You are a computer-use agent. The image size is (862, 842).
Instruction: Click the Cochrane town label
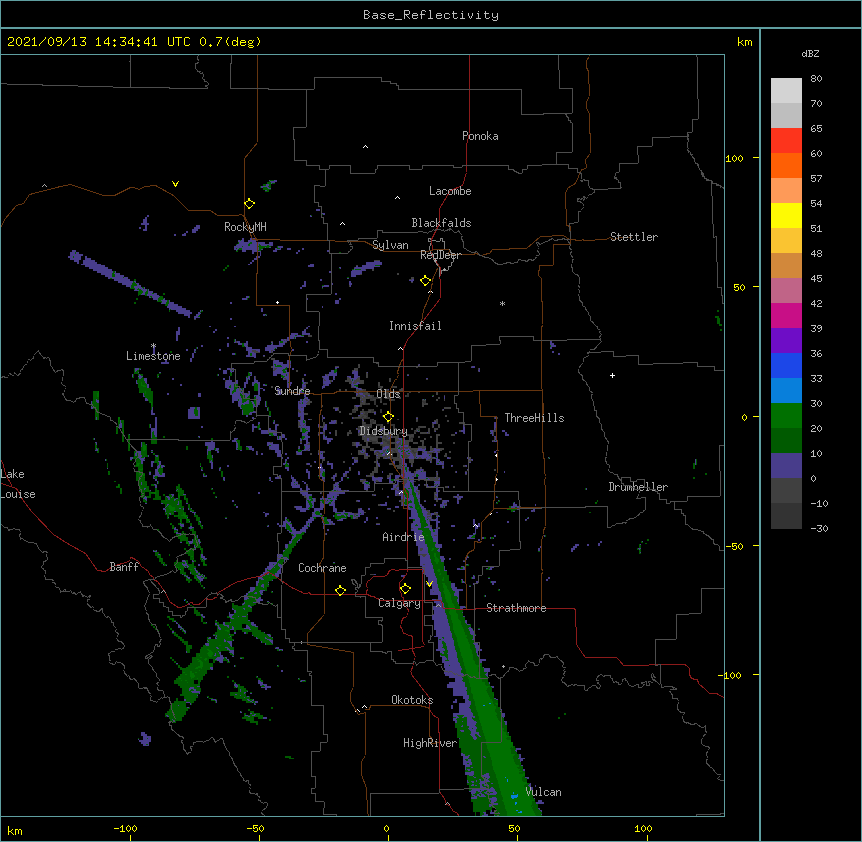[x=322, y=568]
